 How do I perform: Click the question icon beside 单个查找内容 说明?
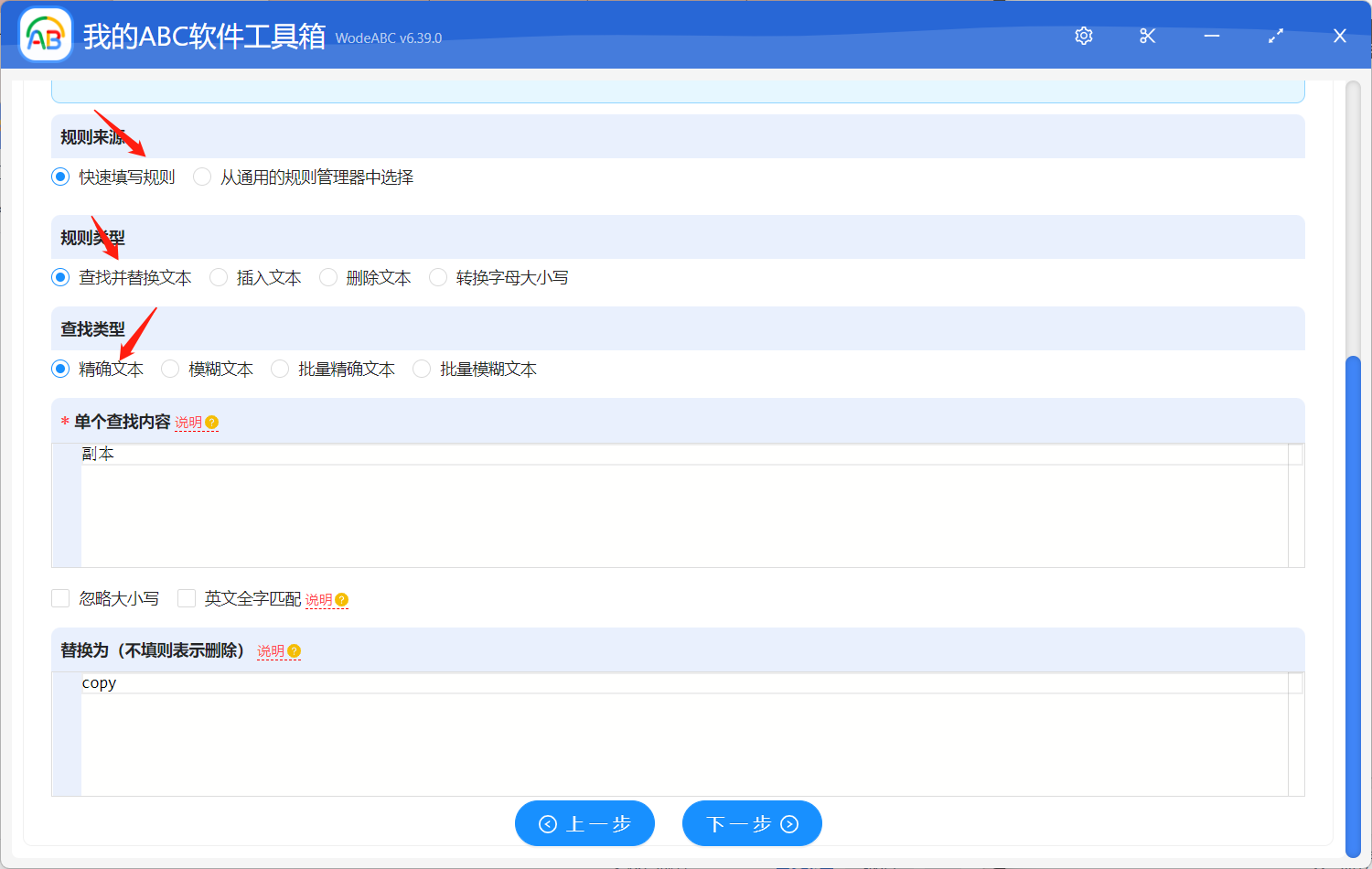pyautogui.click(x=211, y=422)
